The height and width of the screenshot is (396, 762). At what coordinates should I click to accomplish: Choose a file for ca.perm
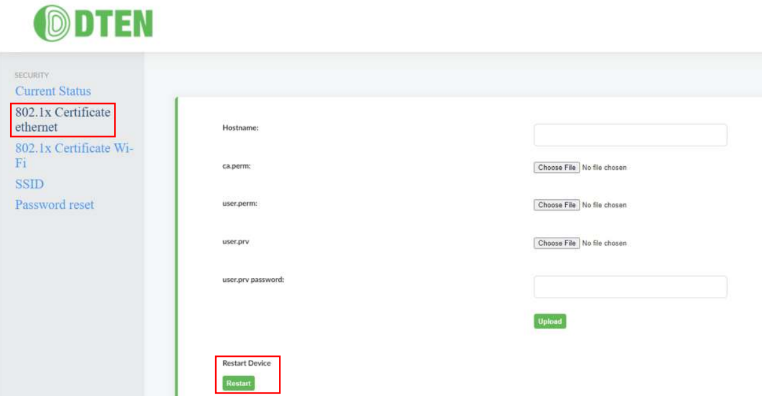coord(556,167)
